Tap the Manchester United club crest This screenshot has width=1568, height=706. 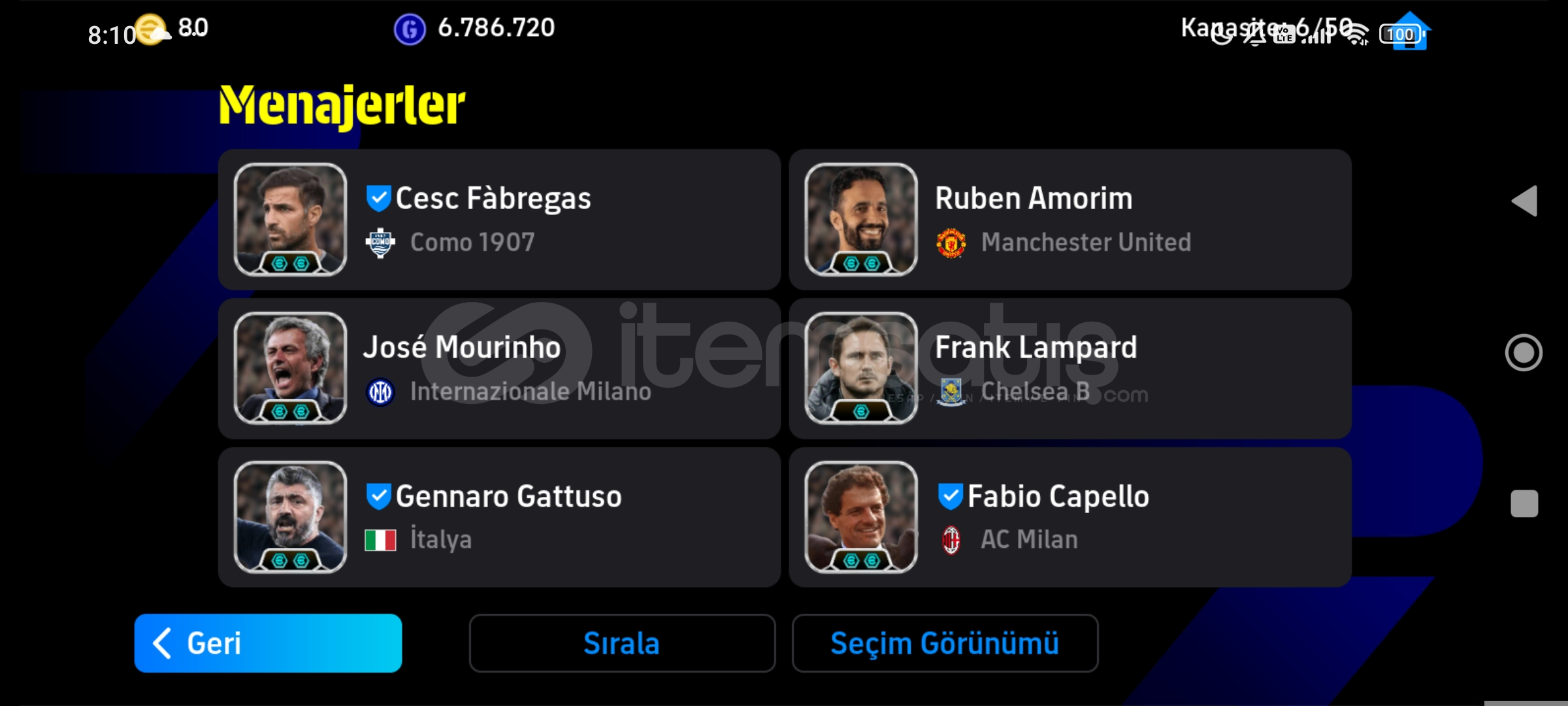point(951,243)
